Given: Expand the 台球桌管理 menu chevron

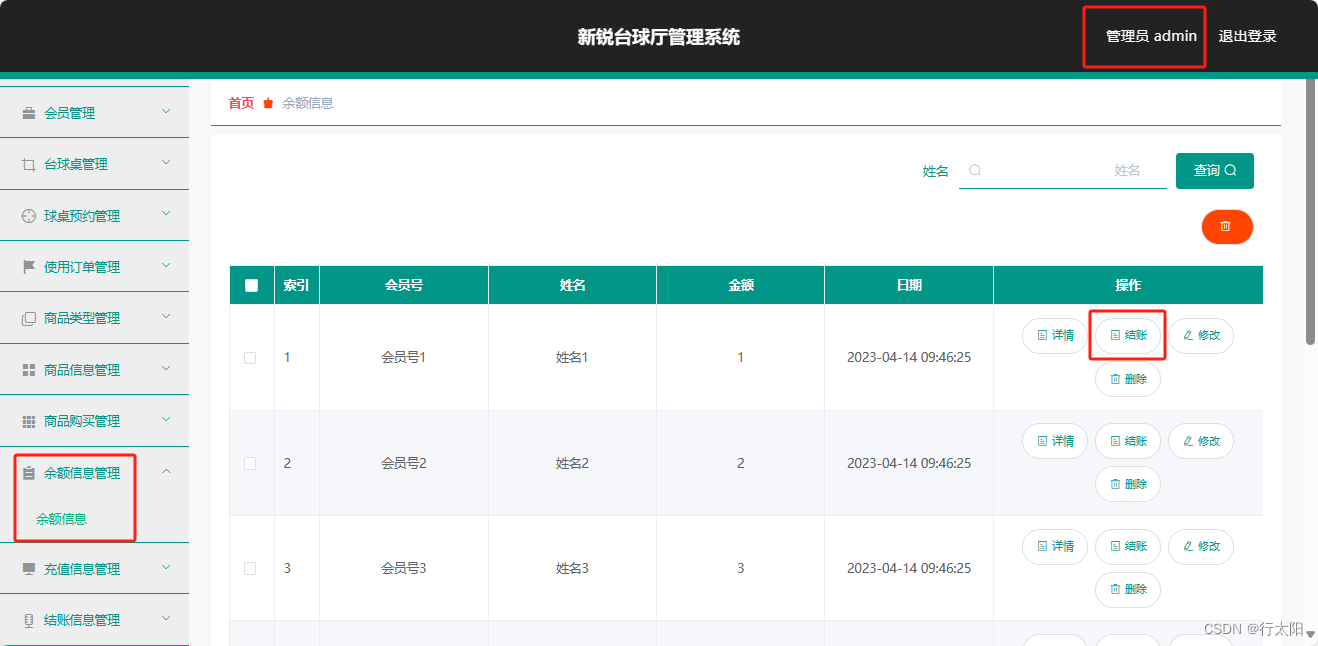Looking at the screenshot, I should [x=166, y=163].
